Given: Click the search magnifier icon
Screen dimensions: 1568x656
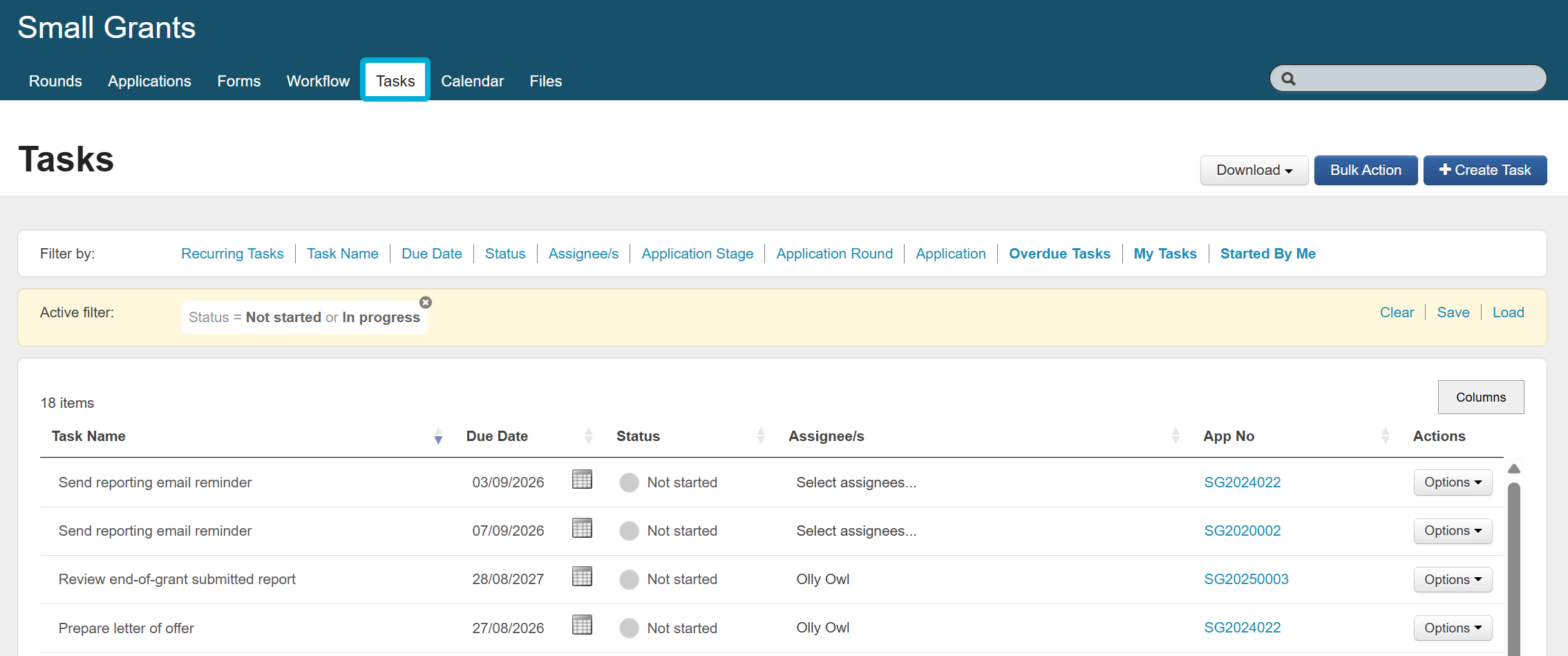Looking at the screenshot, I should pyautogui.click(x=1288, y=79).
